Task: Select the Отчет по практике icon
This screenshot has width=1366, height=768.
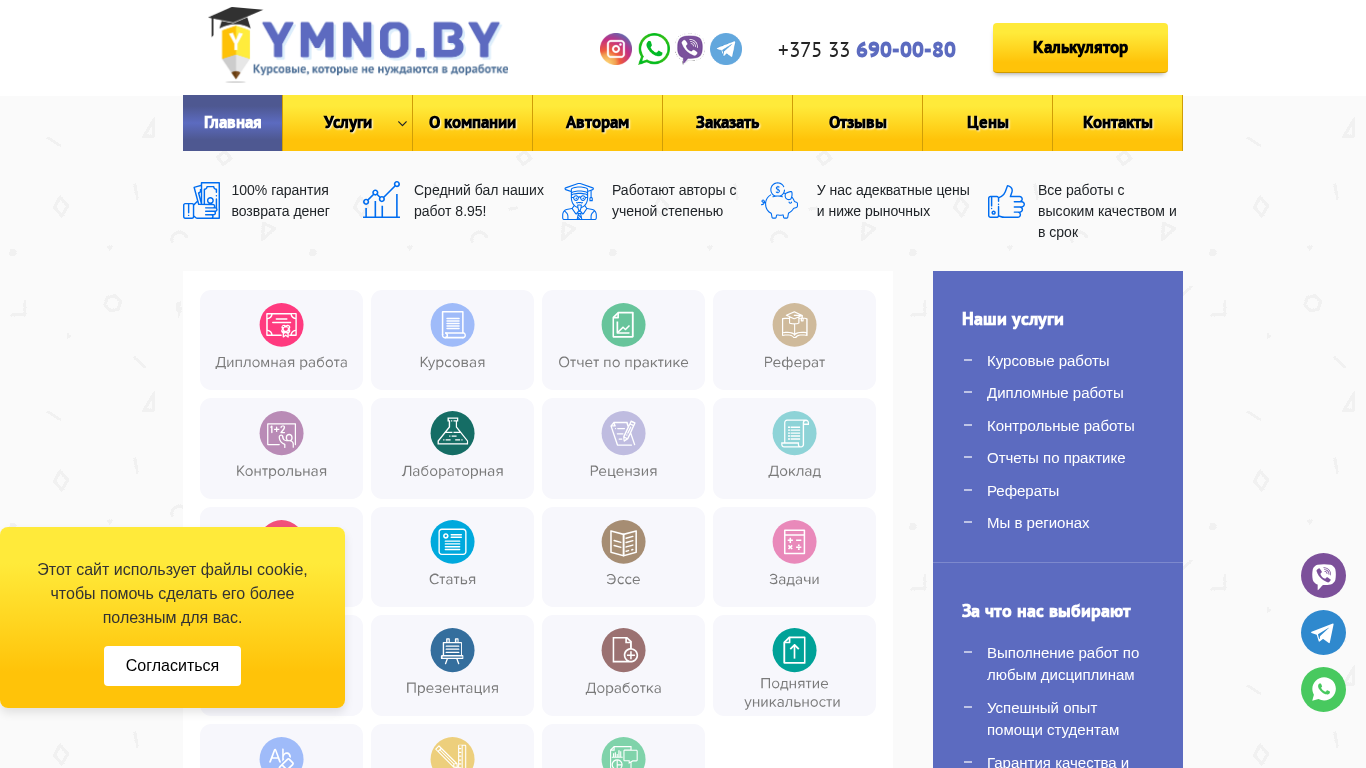Action: (624, 325)
